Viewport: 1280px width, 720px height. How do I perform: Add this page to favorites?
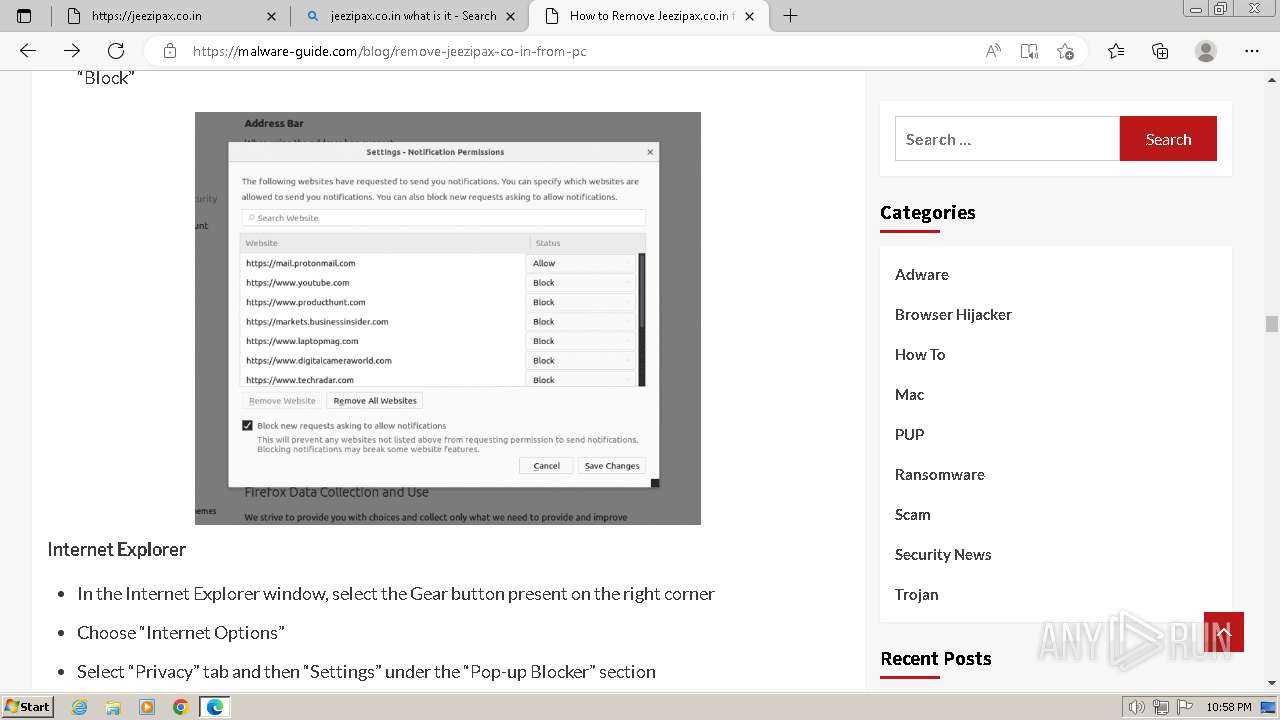[1065, 51]
